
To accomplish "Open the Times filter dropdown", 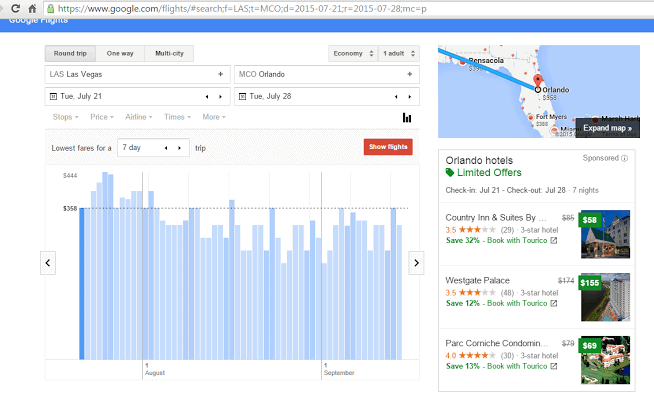I will [x=177, y=117].
